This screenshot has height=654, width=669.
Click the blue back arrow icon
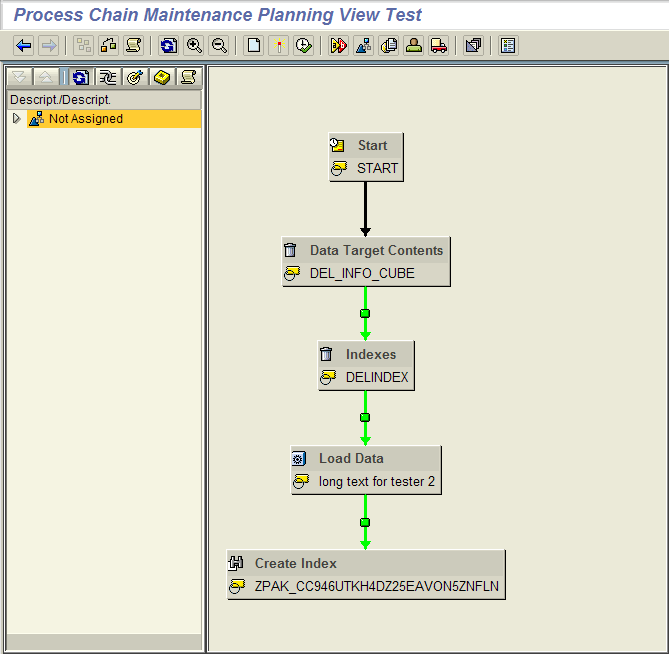point(24,46)
